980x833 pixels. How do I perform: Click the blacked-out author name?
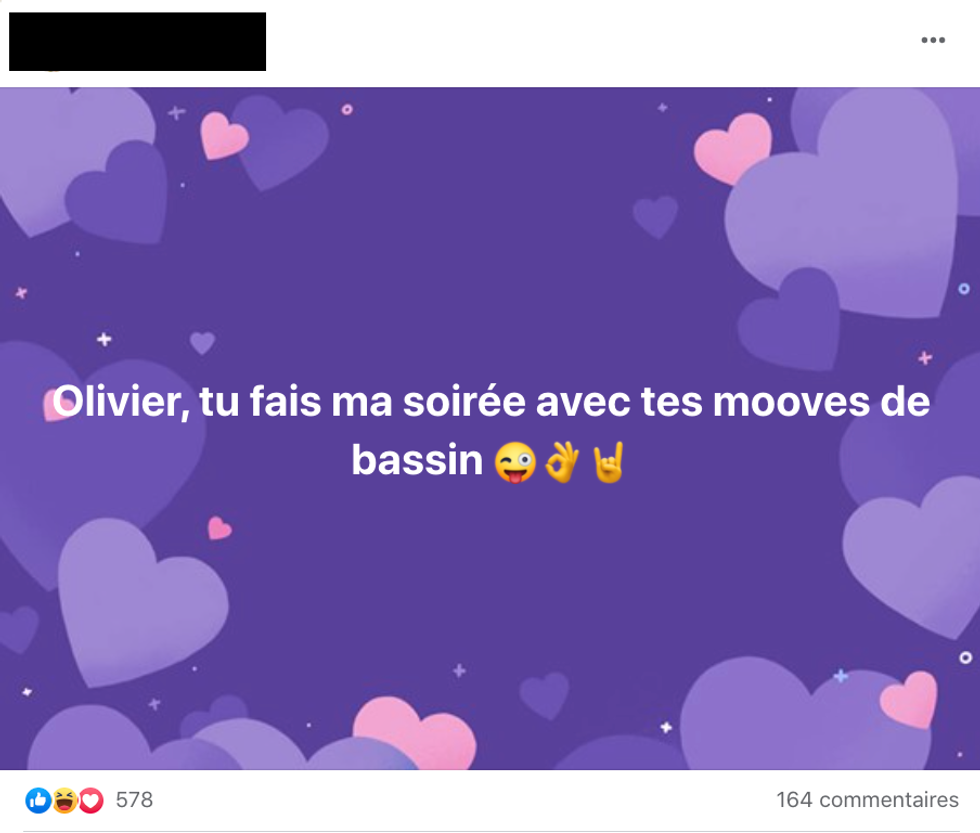point(138,41)
